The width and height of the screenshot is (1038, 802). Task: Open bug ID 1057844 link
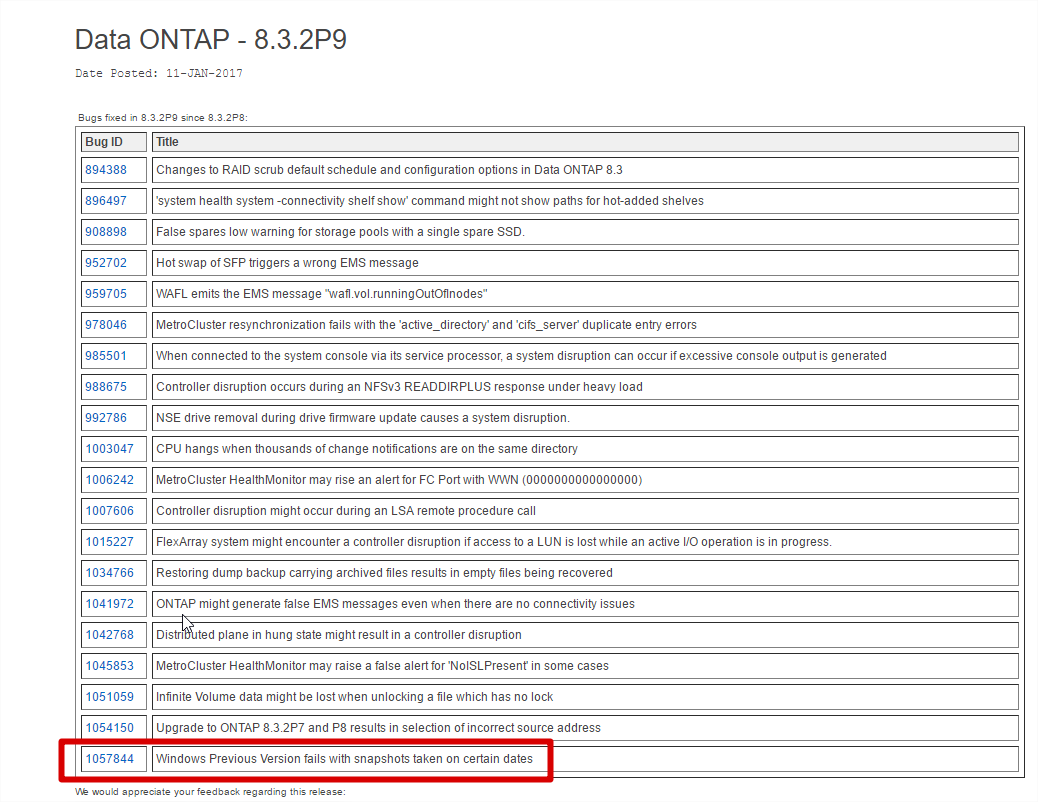109,759
